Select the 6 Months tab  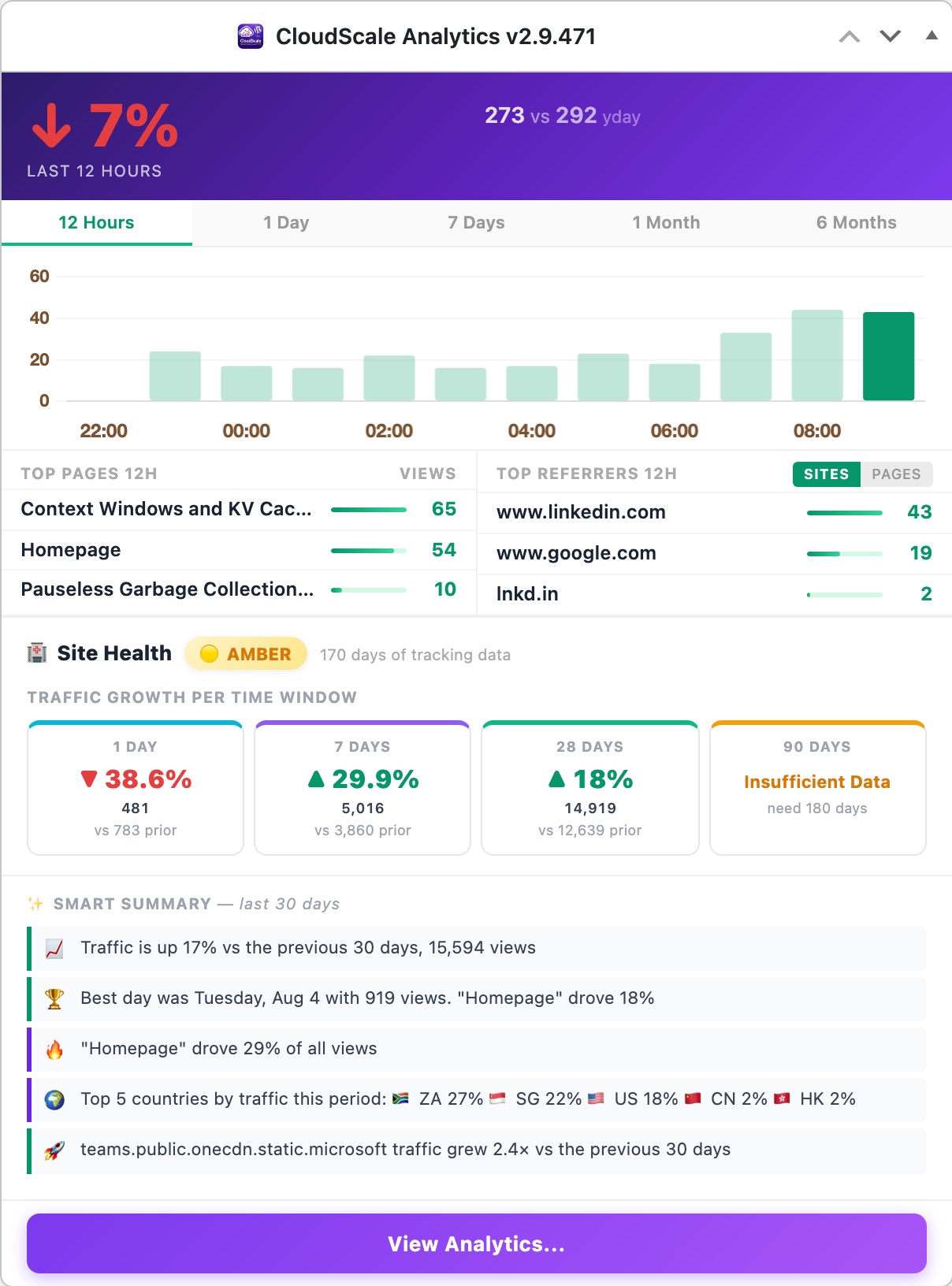point(856,223)
